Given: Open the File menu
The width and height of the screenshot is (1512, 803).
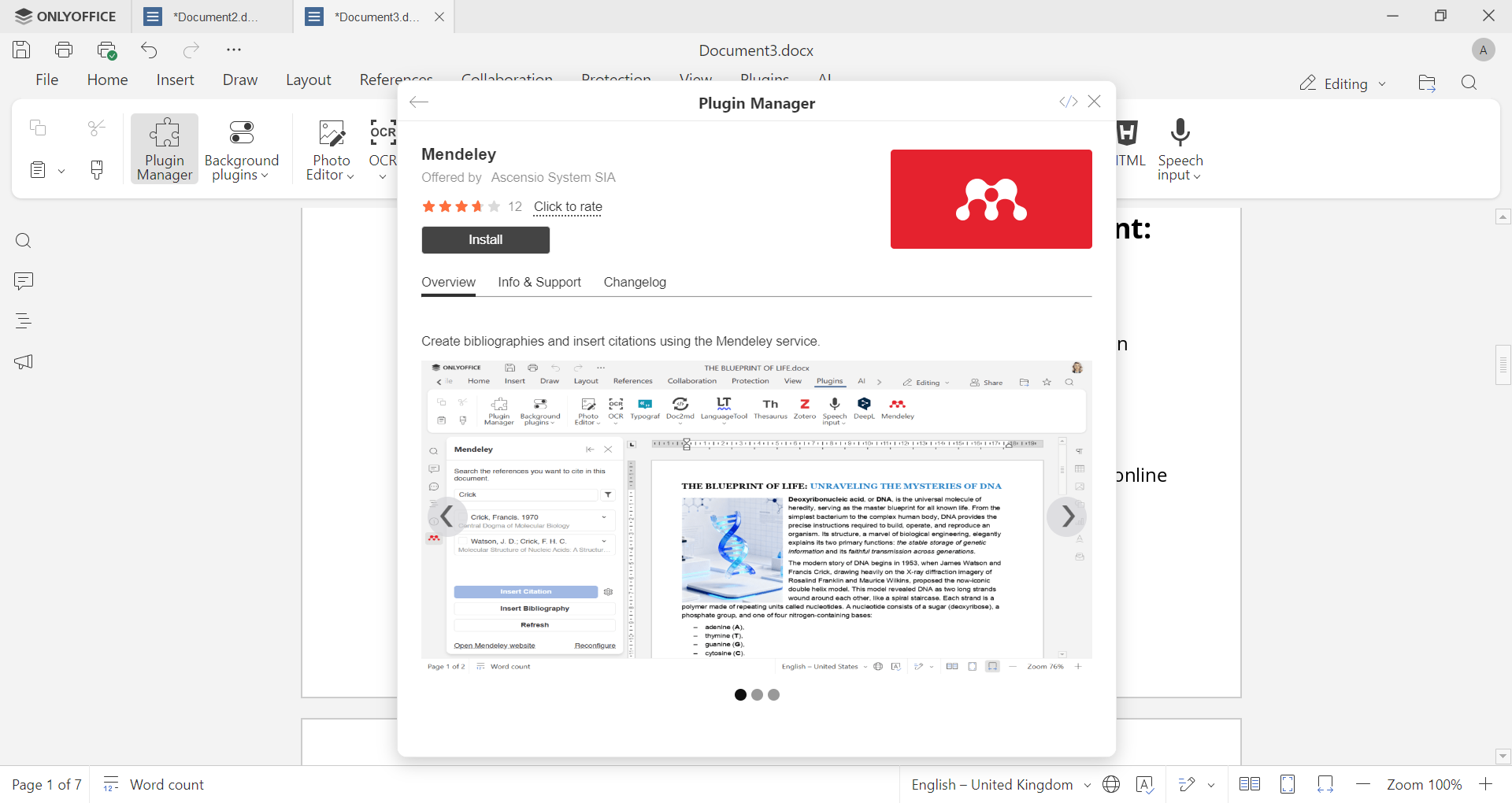Looking at the screenshot, I should [x=47, y=80].
